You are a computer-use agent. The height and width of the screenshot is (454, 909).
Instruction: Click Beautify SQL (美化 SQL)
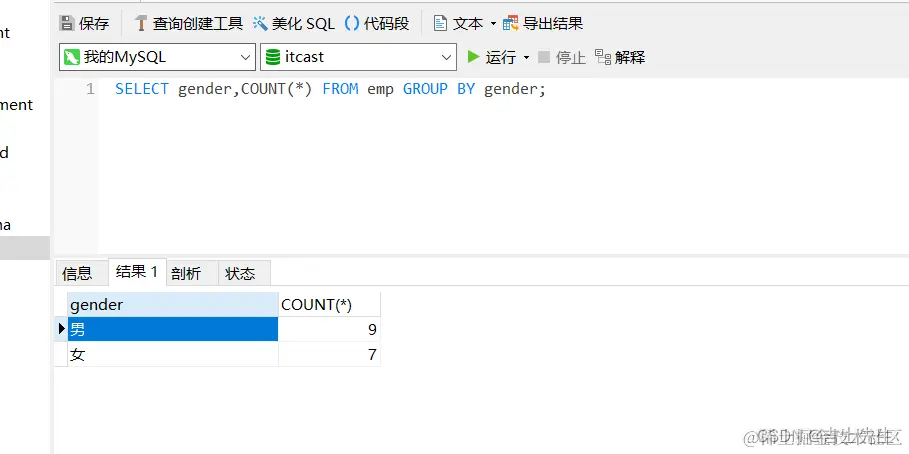tap(294, 23)
